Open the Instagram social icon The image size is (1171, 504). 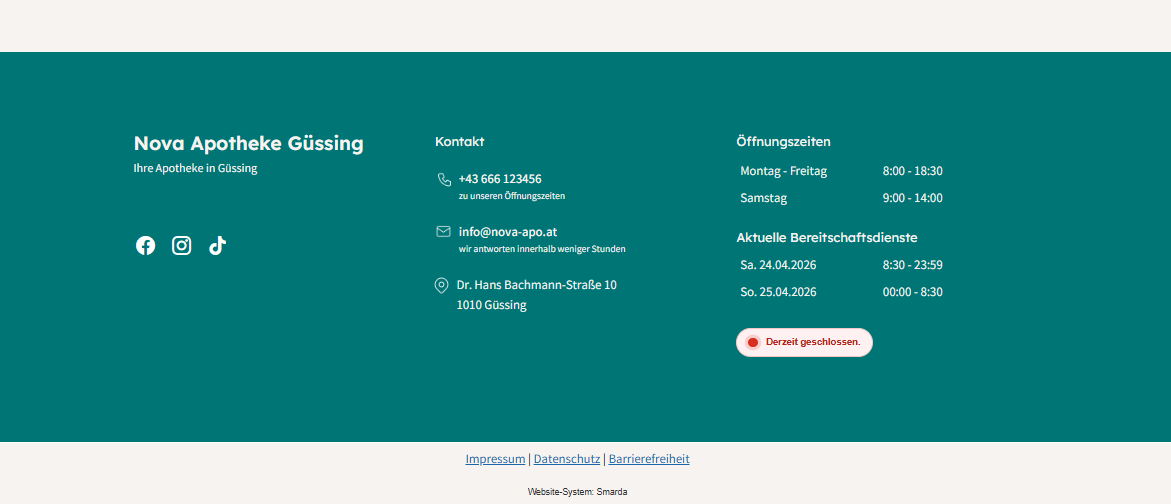(181, 246)
